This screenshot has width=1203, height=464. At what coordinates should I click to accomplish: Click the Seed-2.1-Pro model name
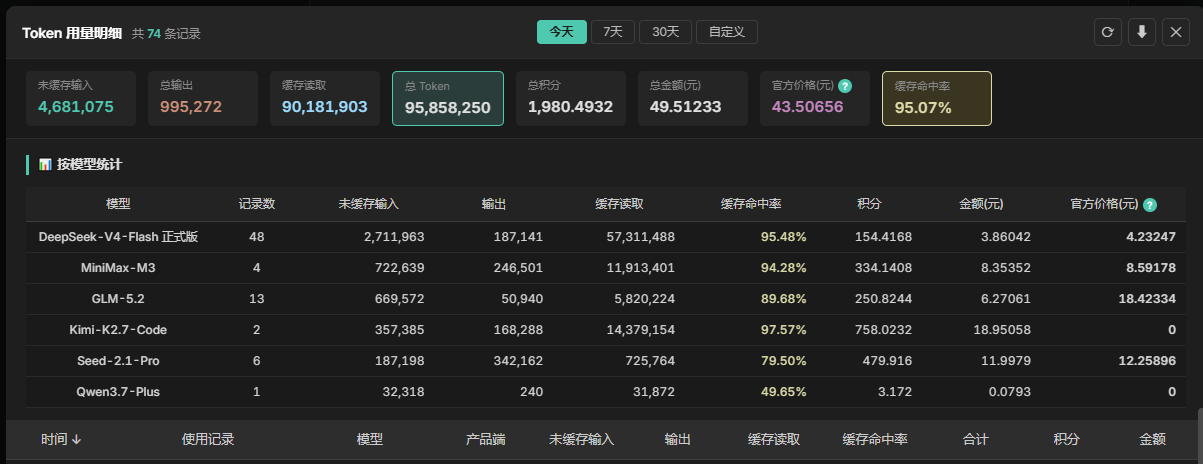118,361
